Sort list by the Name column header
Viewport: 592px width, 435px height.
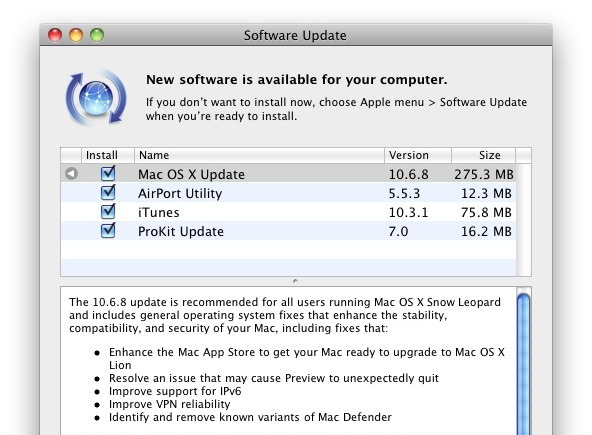tap(259, 155)
